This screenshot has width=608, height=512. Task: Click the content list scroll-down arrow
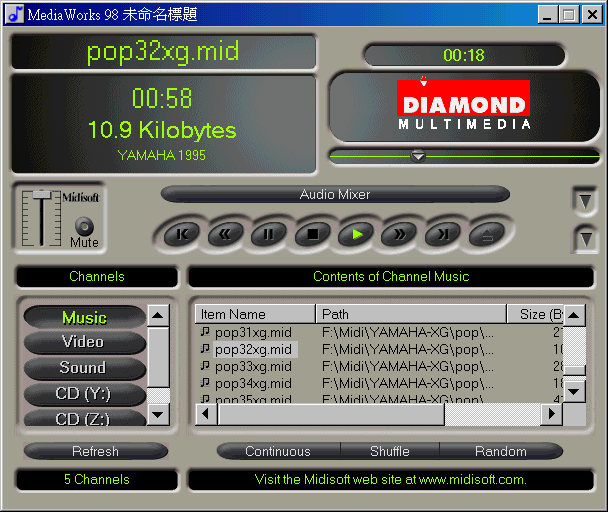tap(574, 391)
